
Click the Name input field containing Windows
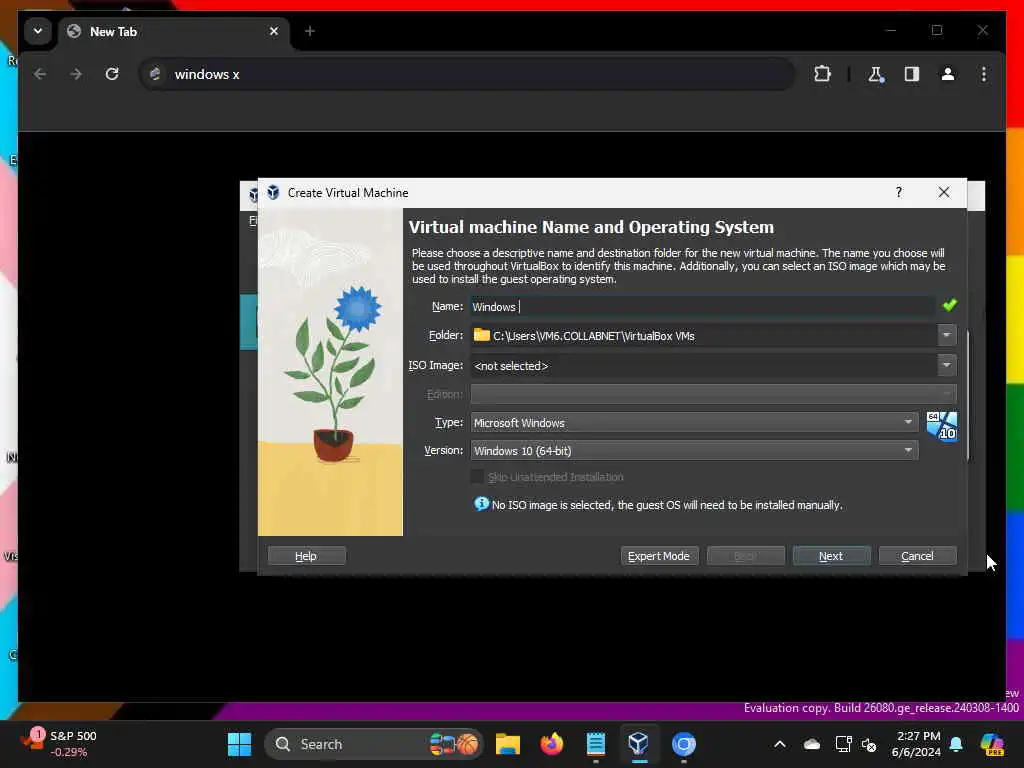point(702,306)
